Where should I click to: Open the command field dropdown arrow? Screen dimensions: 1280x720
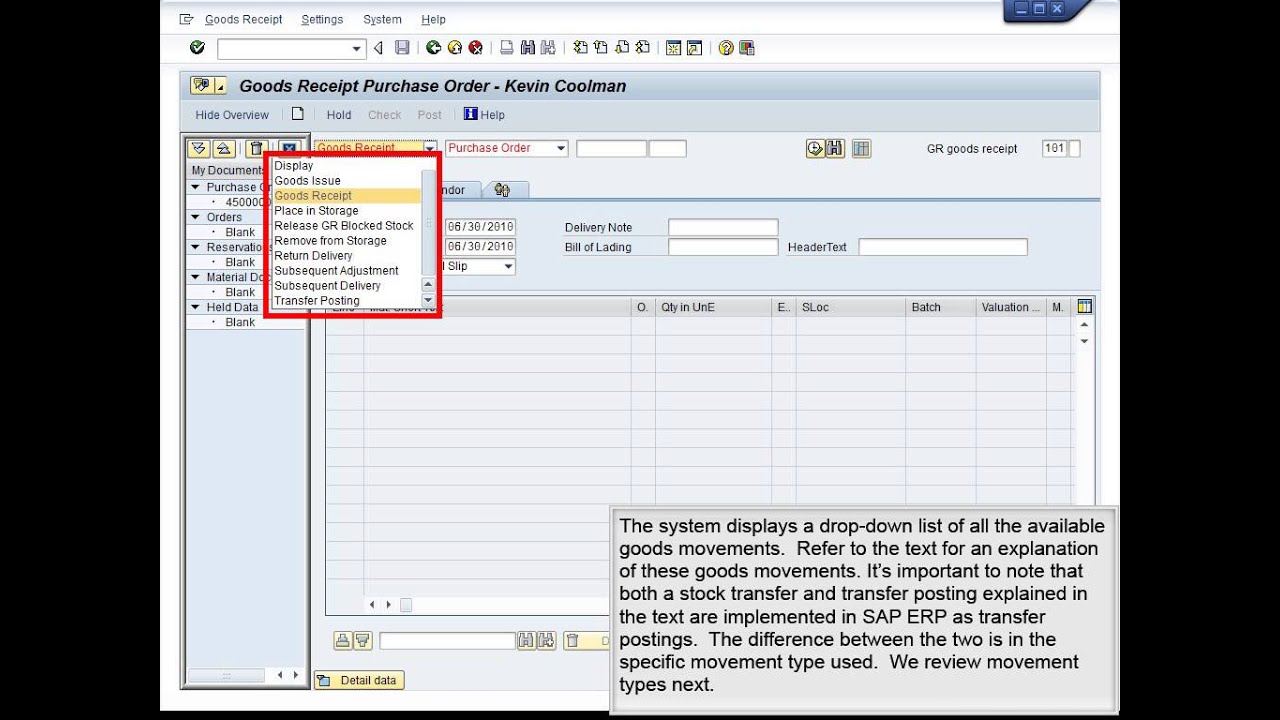pyautogui.click(x=357, y=48)
